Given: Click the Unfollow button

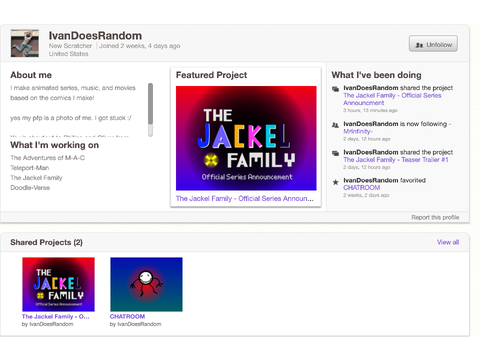Looking at the screenshot, I should [x=433, y=44].
